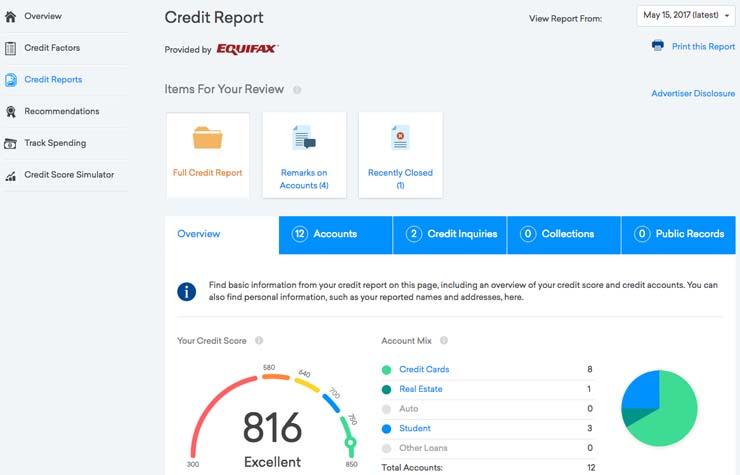This screenshot has width=740, height=475.
Task: Click the Overview home icon in sidebar
Action: tap(10, 17)
